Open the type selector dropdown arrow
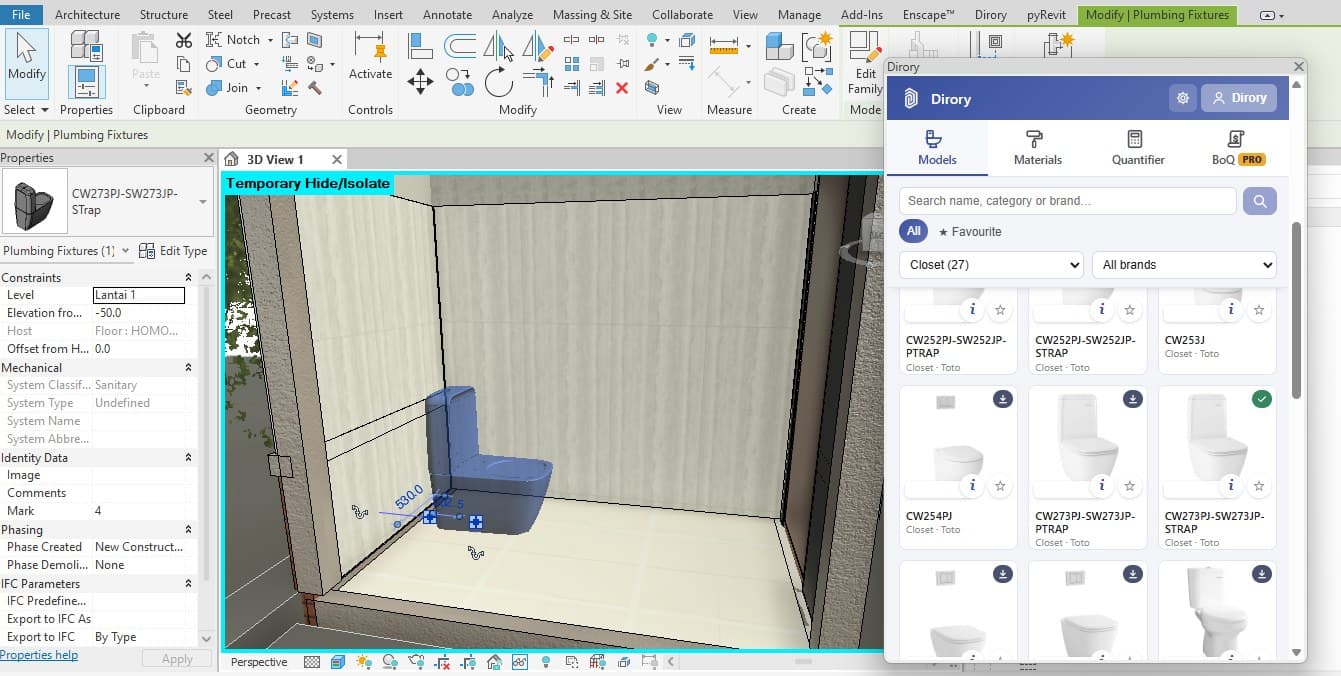Viewport: 1341px width, 676px height. coord(204,201)
